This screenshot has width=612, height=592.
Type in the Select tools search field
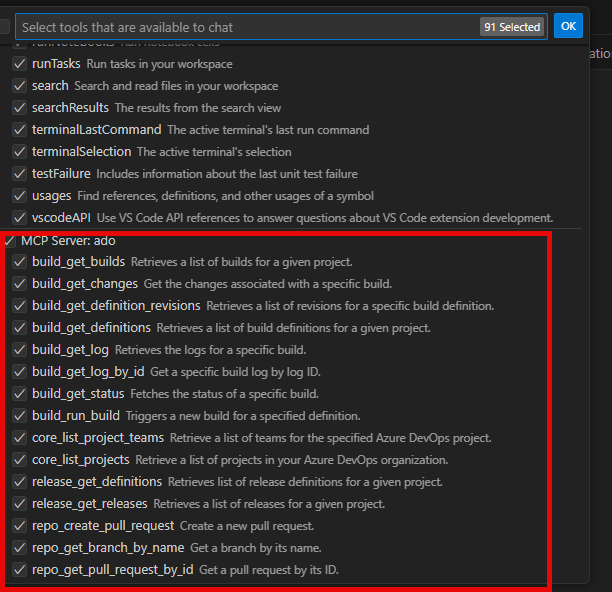point(240,27)
